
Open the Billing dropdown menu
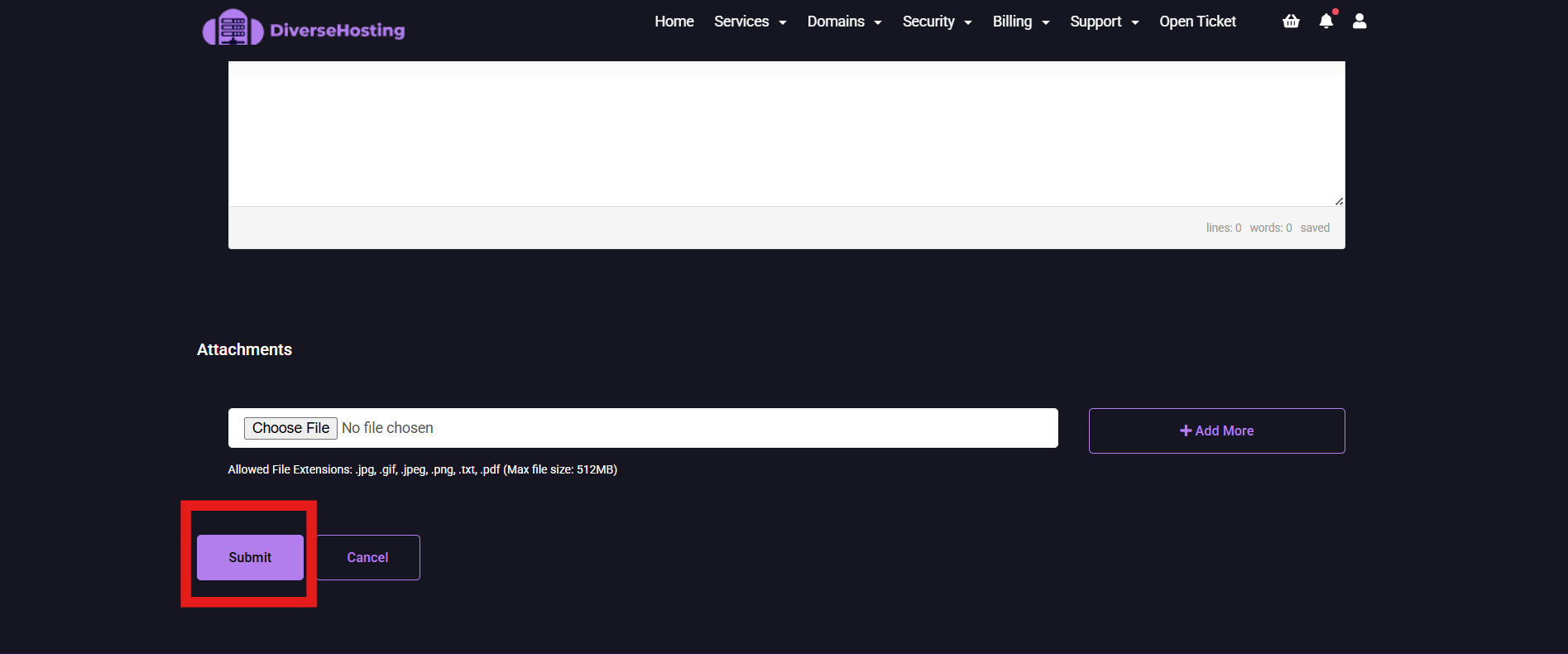(x=1021, y=22)
